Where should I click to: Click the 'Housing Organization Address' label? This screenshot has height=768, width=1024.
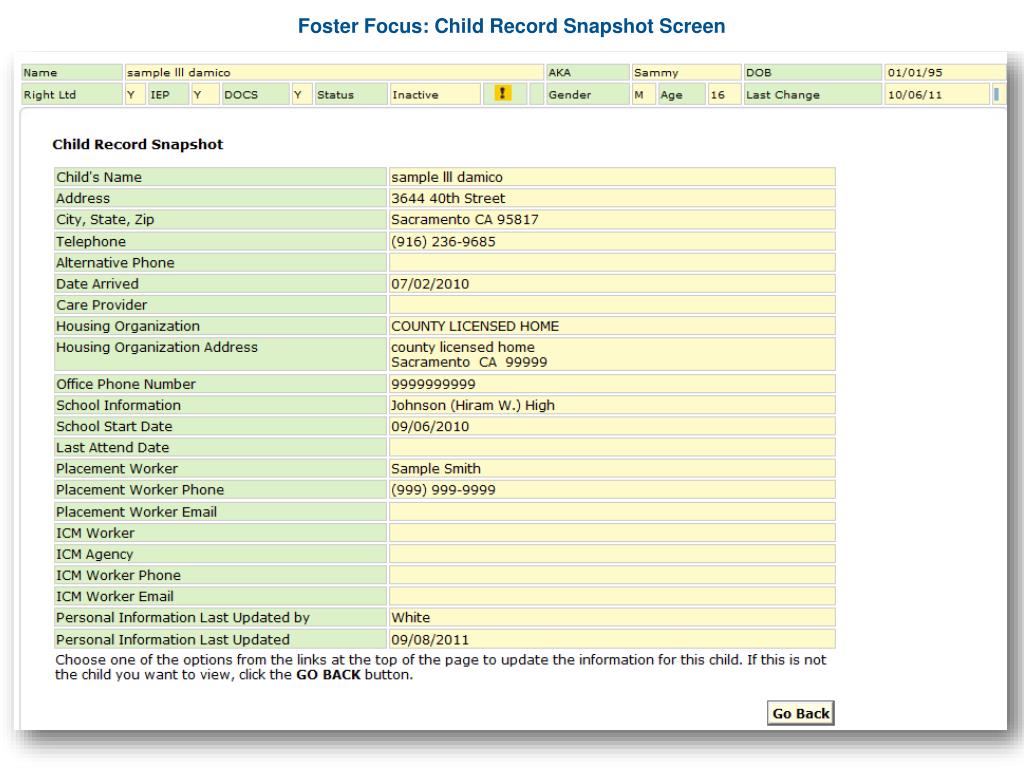point(157,347)
